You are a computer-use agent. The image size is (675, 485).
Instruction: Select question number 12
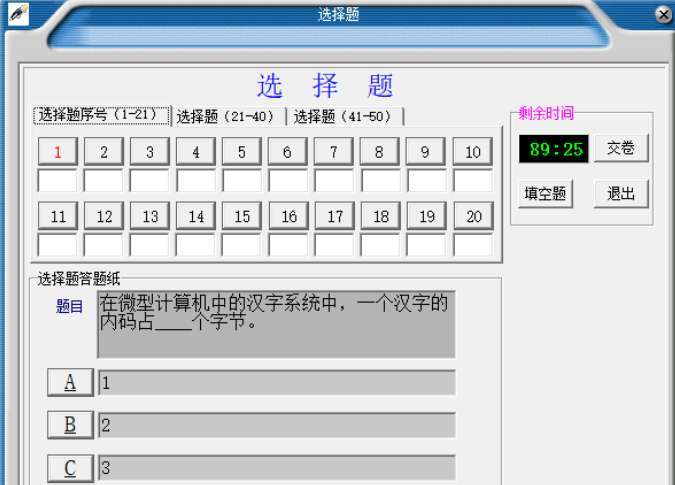click(x=104, y=216)
